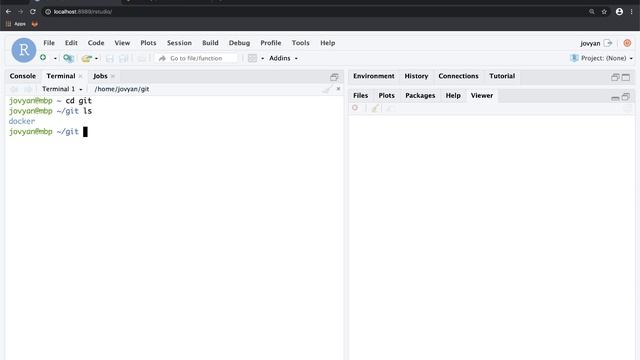
Task: Click the Viewer pane restore icon
Action: coord(625,97)
